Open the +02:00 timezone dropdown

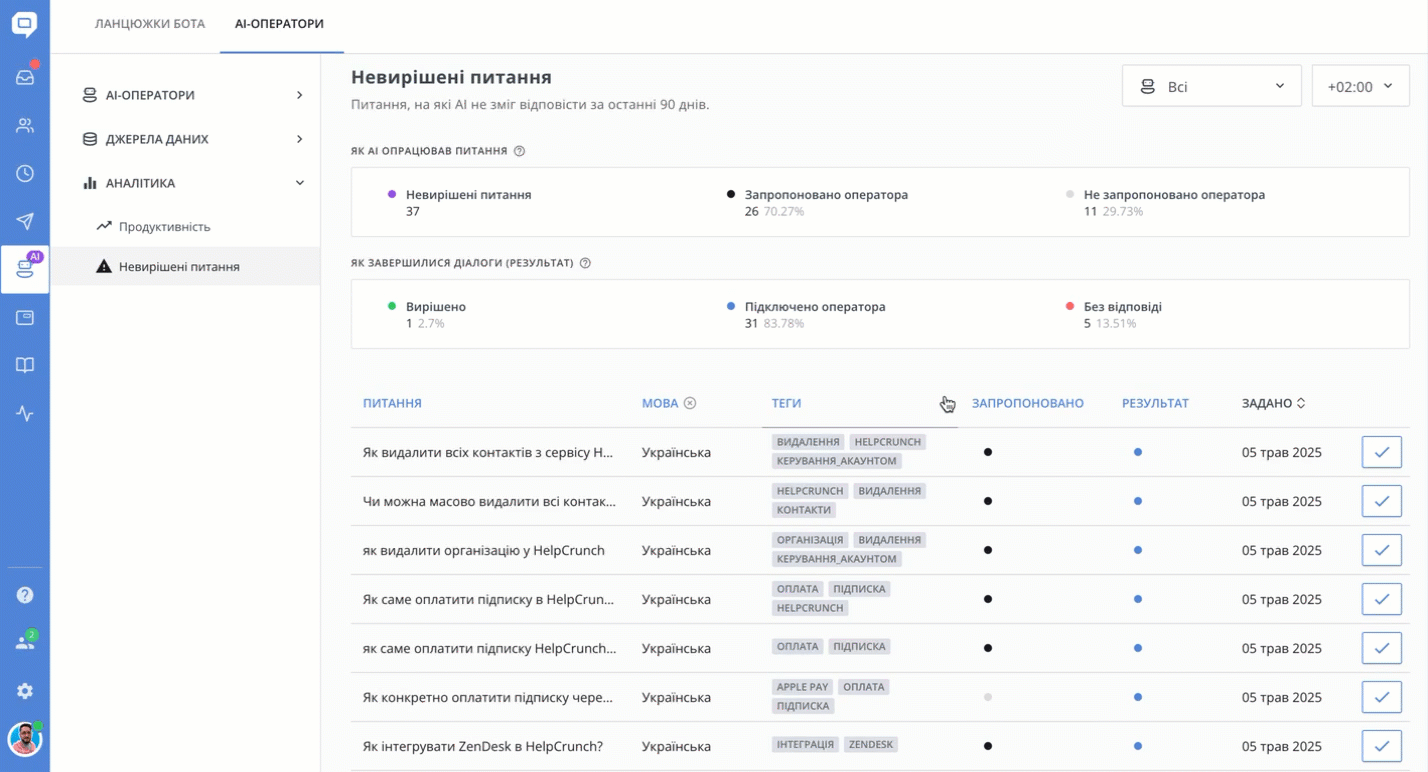click(1359, 87)
